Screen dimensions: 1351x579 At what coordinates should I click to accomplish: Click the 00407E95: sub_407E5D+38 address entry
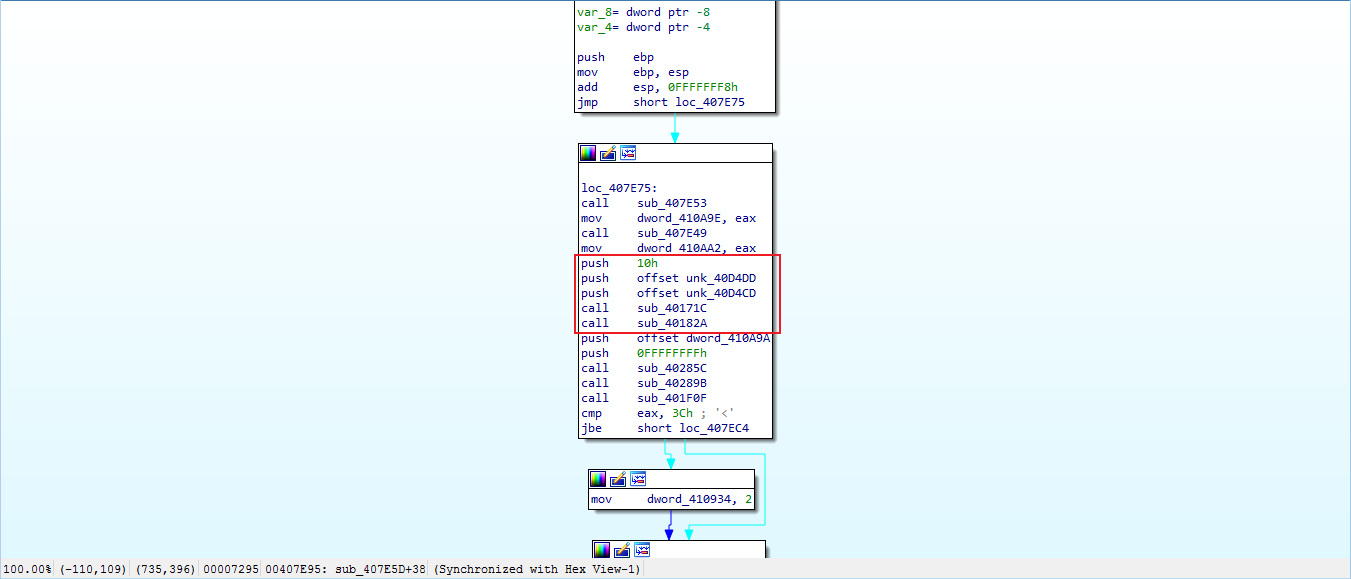pyautogui.click(x=345, y=569)
